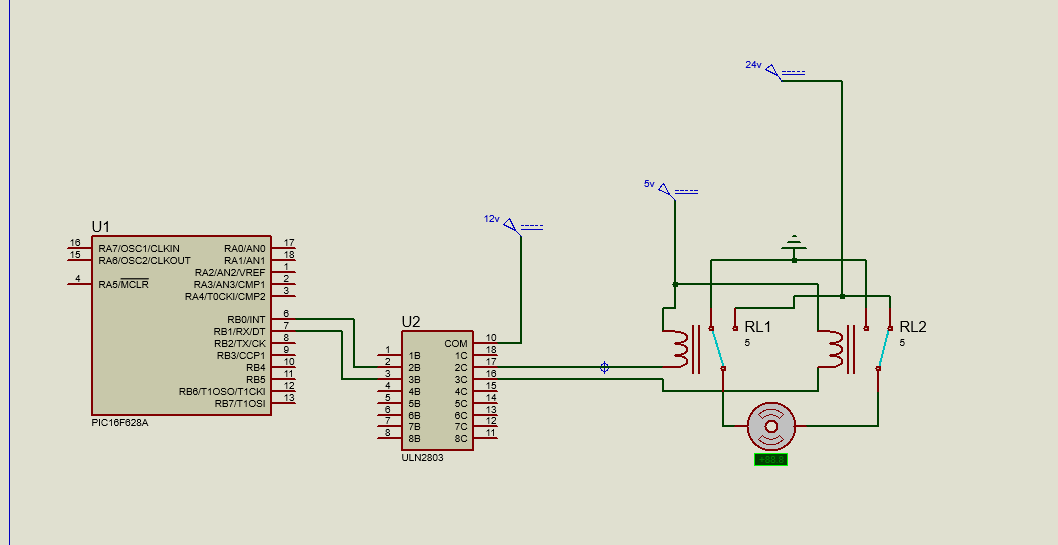Click the RA6/OSC2/CLKOUT pin label

[144, 260]
